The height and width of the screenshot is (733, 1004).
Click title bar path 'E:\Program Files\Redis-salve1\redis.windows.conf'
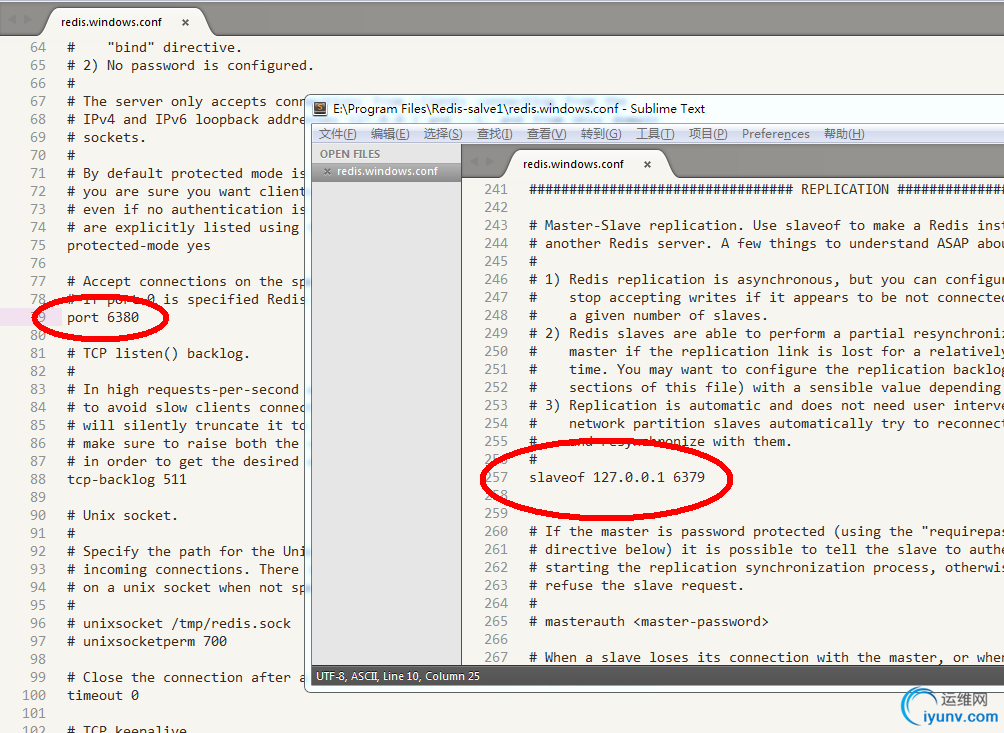[x=476, y=109]
